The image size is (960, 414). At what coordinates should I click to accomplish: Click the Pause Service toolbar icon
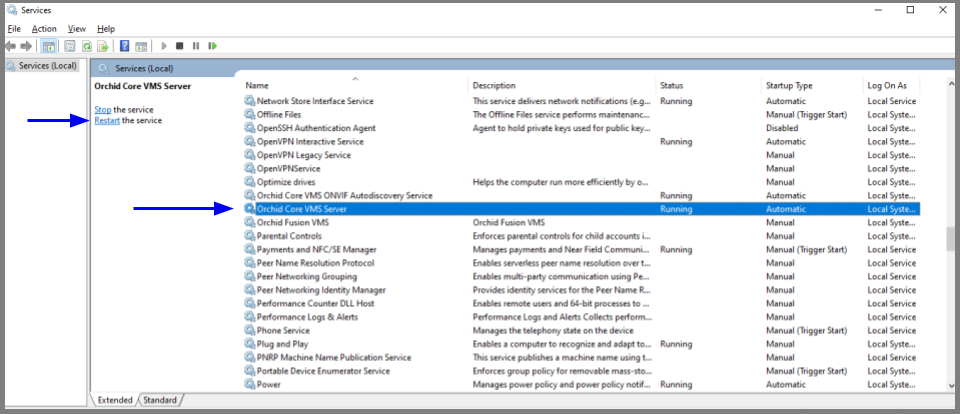pyautogui.click(x=196, y=46)
